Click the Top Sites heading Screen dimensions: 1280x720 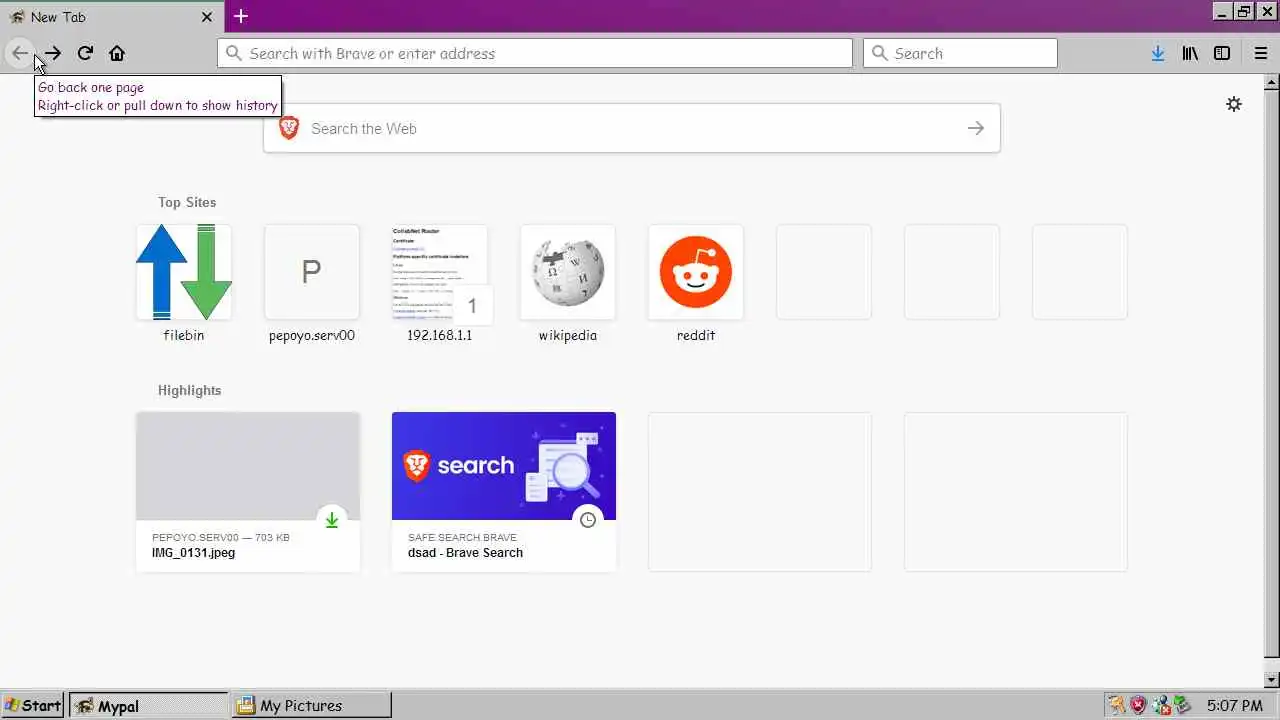coord(187,202)
